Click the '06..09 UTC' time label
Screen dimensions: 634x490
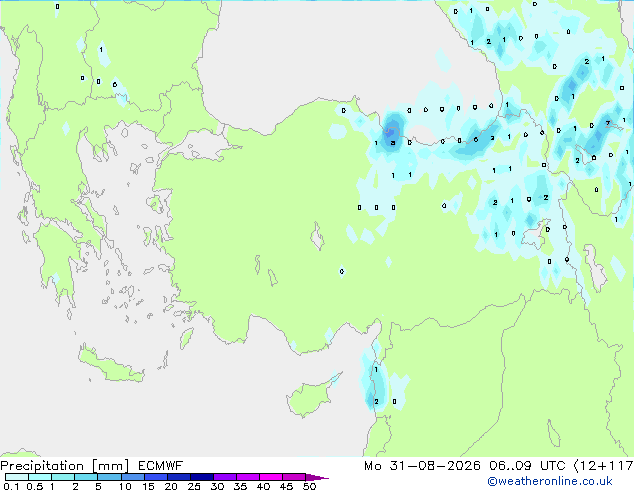527,466
